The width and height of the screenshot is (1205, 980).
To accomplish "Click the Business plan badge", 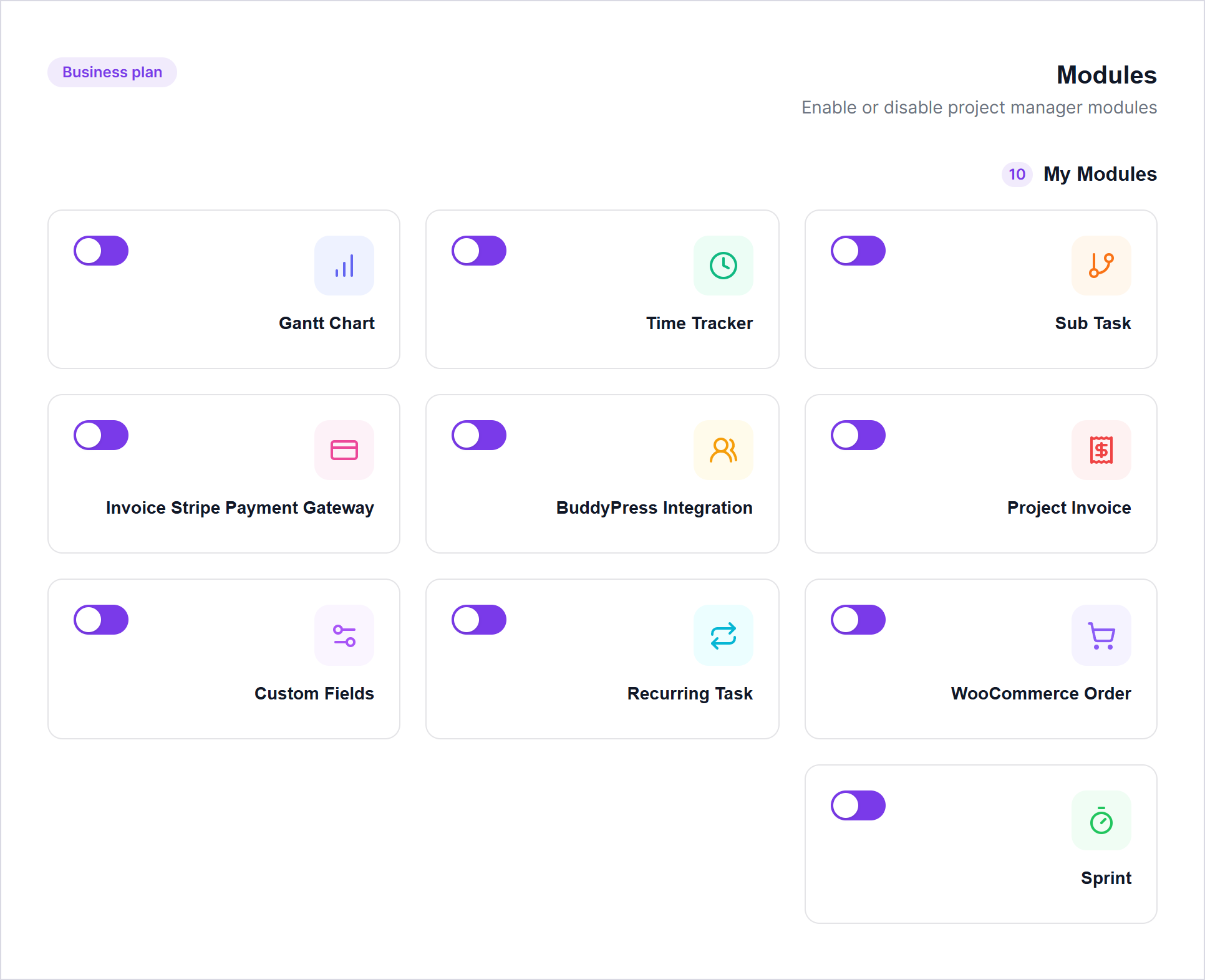I will click(x=112, y=72).
